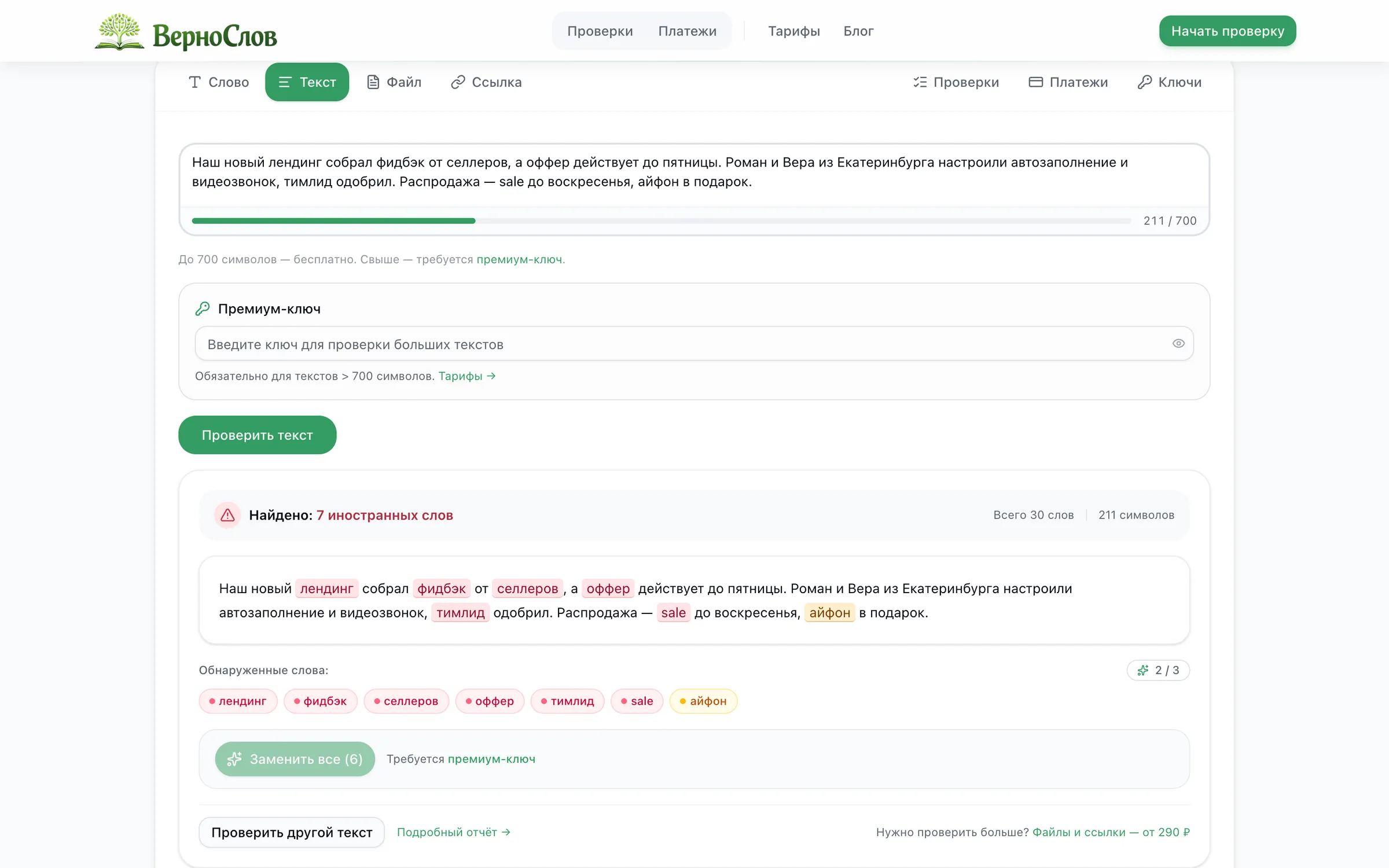Image resolution: width=1389 pixels, height=868 pixels.
Task: Open Ключи next to the key icon
Action: point(1170,82)
